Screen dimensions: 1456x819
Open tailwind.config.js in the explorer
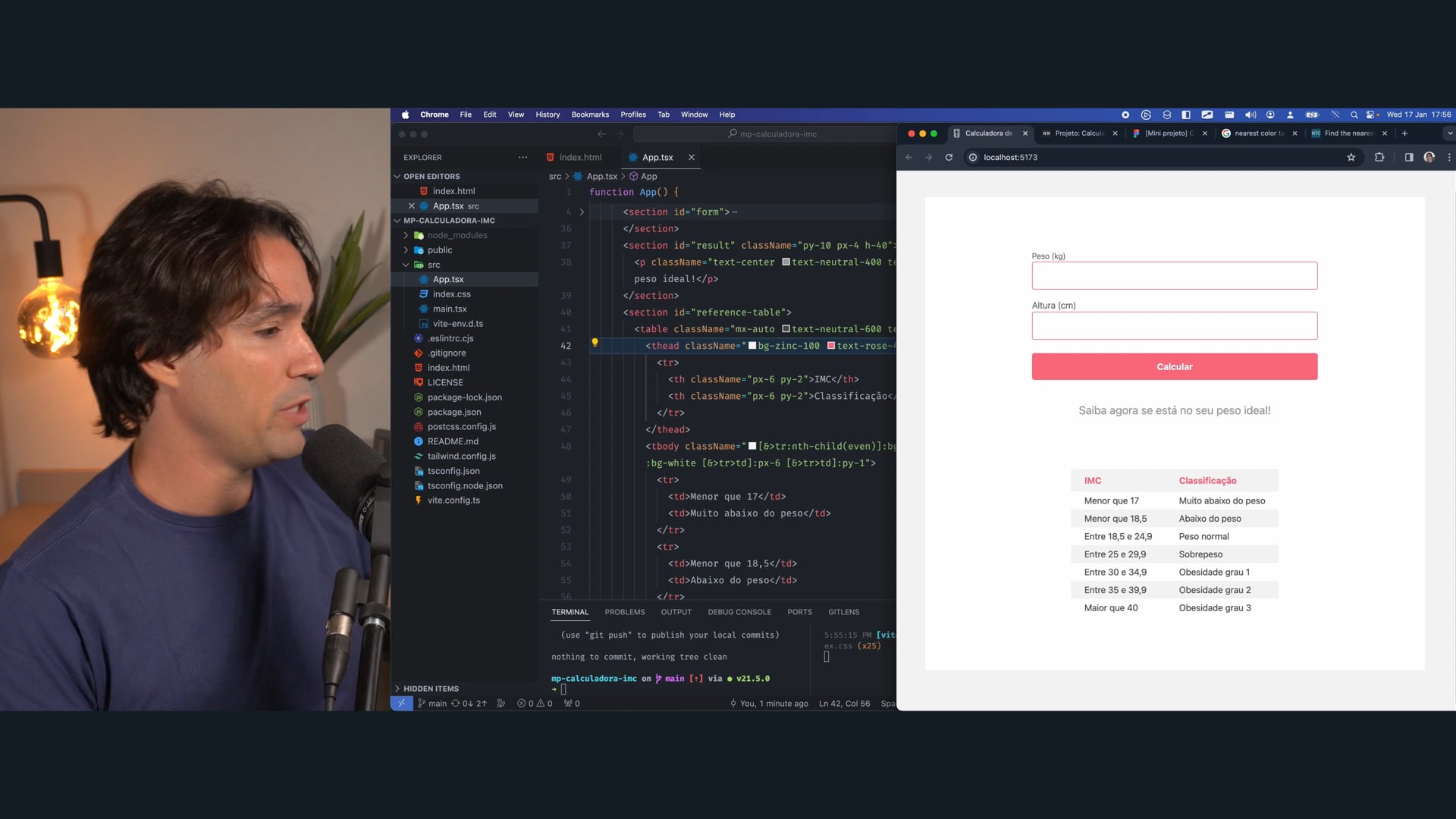tap(461, 456)
